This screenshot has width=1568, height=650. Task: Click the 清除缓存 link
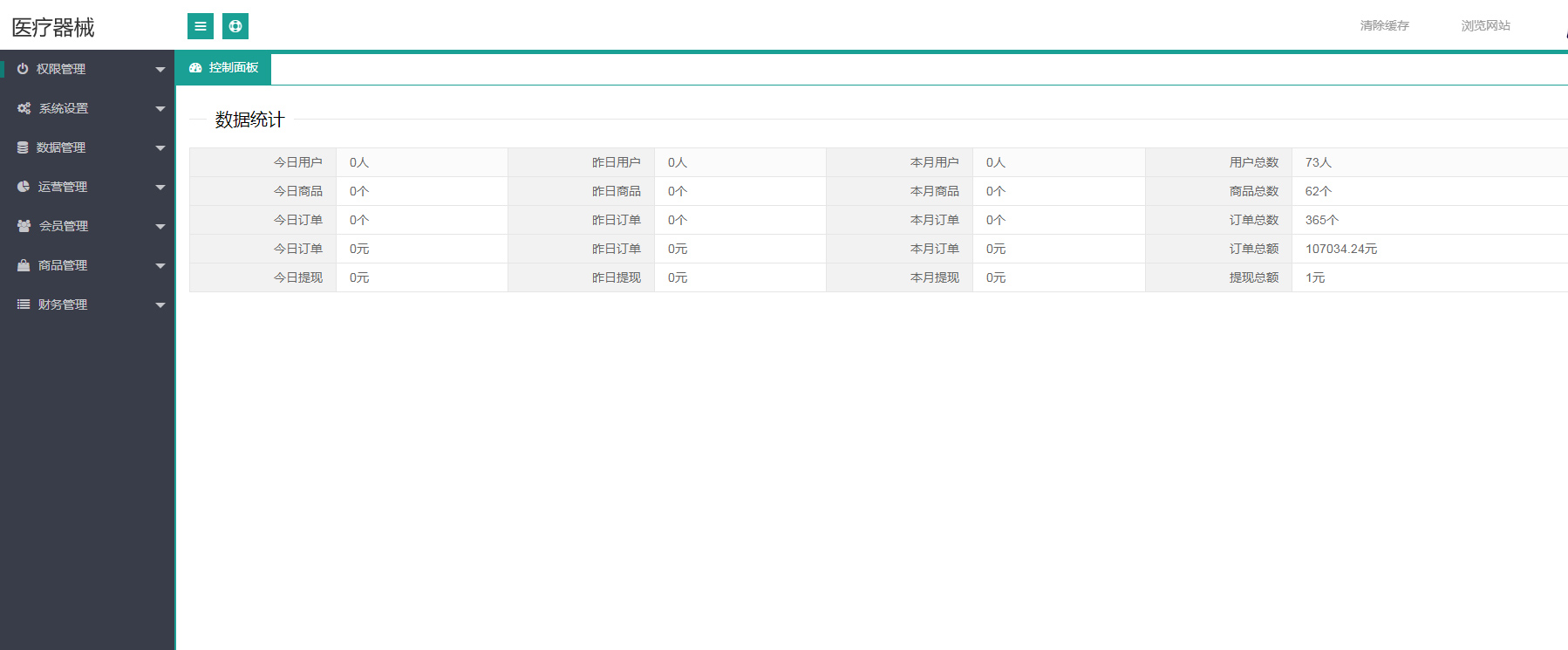(1384, 26)
